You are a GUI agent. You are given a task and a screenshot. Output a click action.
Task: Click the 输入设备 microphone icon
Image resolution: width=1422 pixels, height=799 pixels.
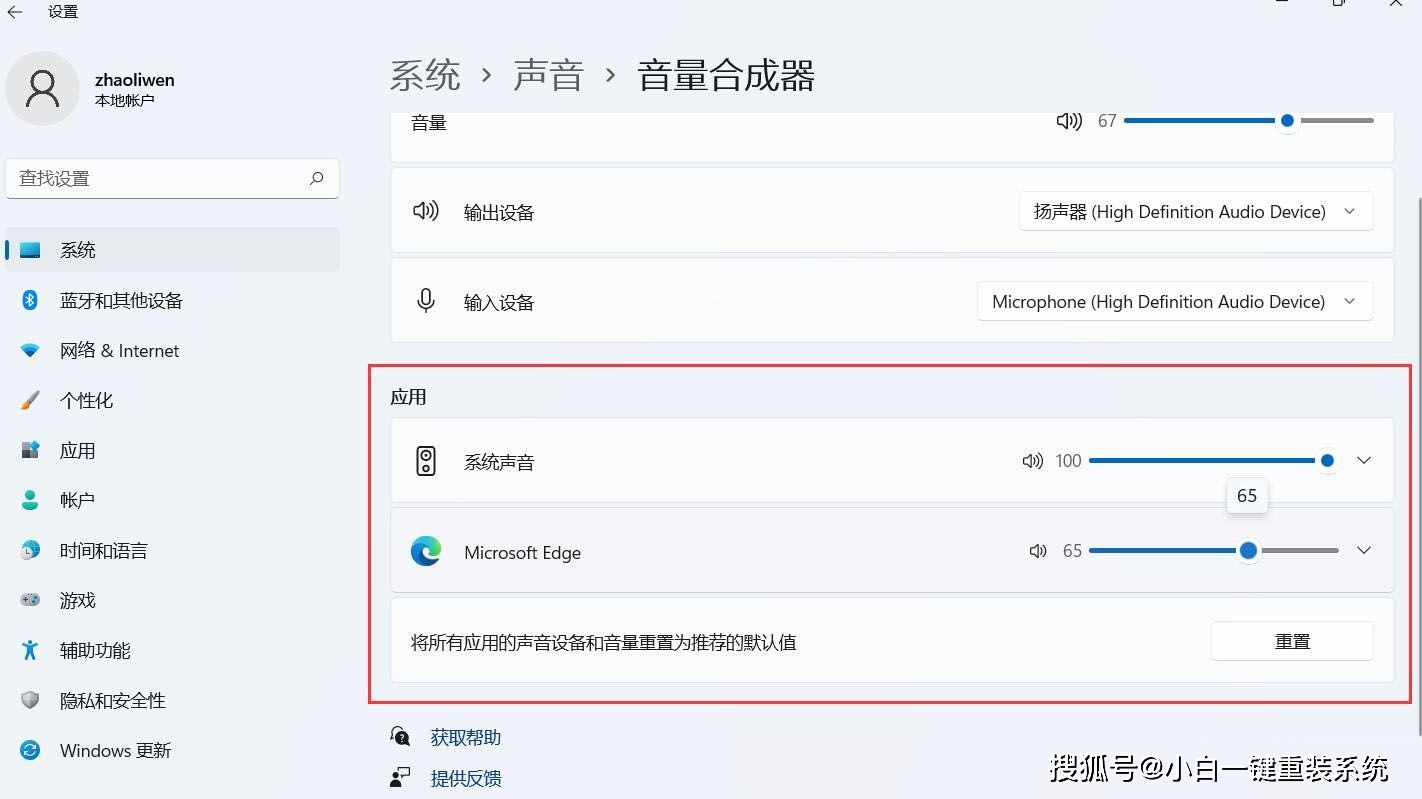[426, 301]
